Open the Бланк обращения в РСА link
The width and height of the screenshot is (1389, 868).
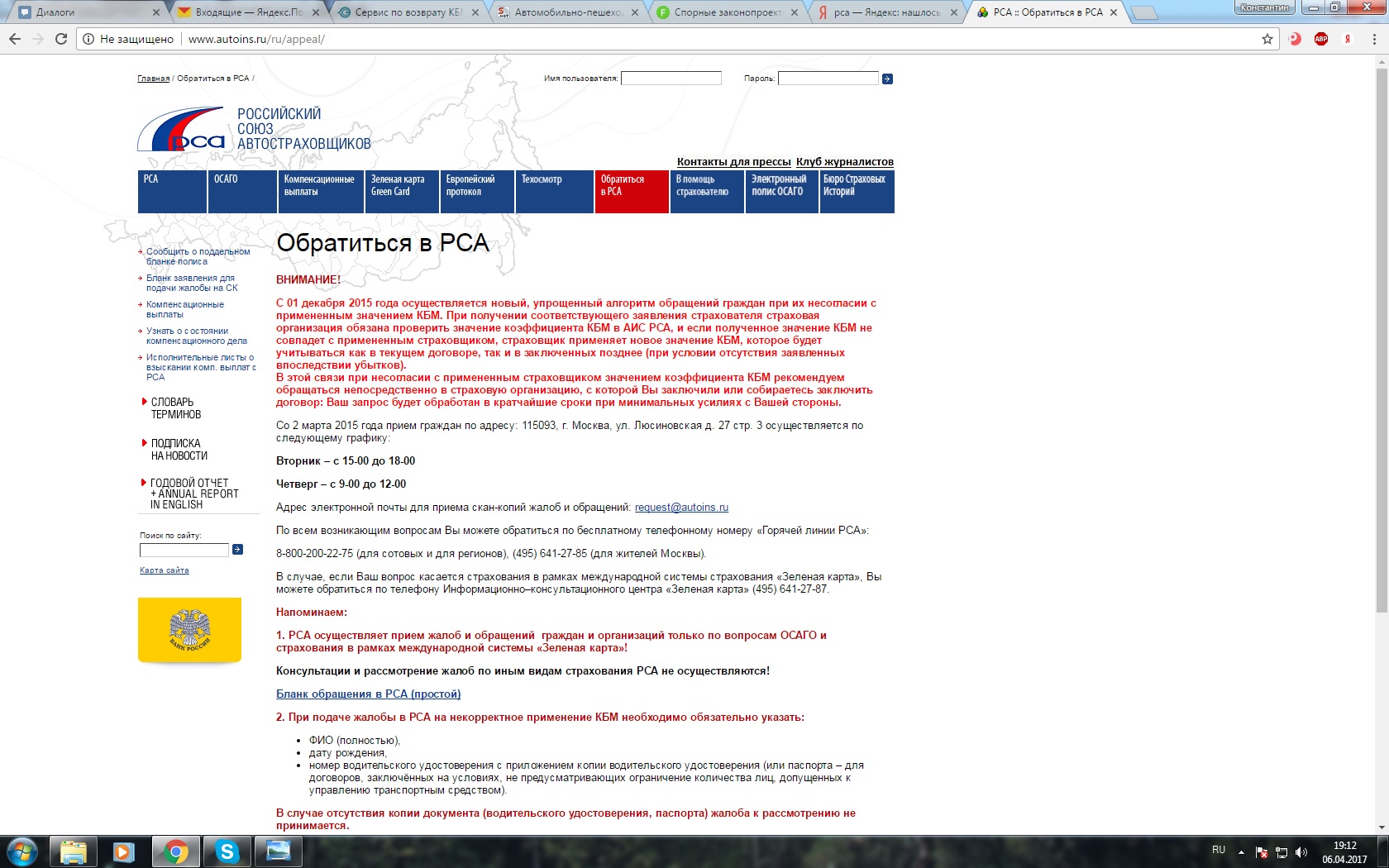tap(368, 694)
